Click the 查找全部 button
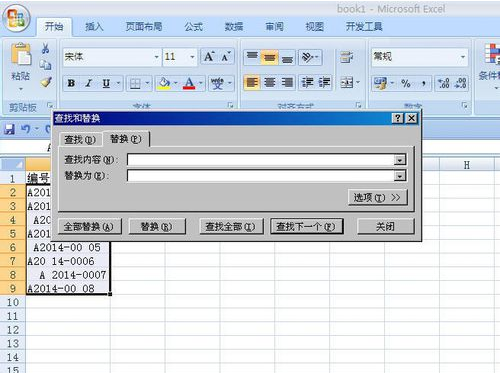The height and width of the screenshot is (373, 502). (x=231, y=227)
